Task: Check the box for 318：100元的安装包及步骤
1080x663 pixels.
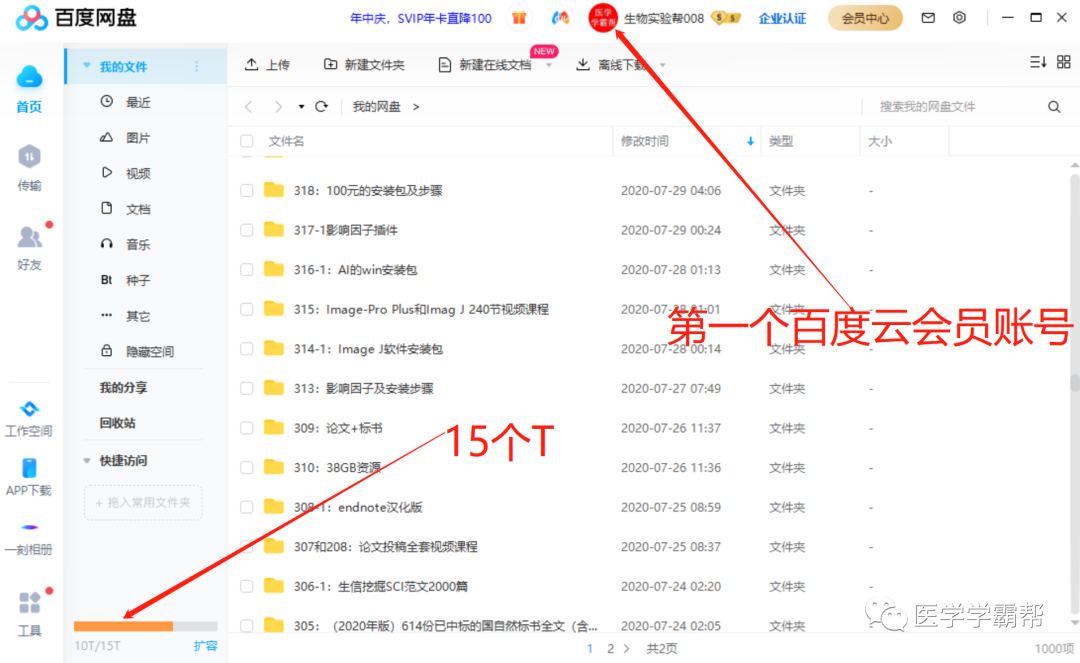Action: point(247,191)
